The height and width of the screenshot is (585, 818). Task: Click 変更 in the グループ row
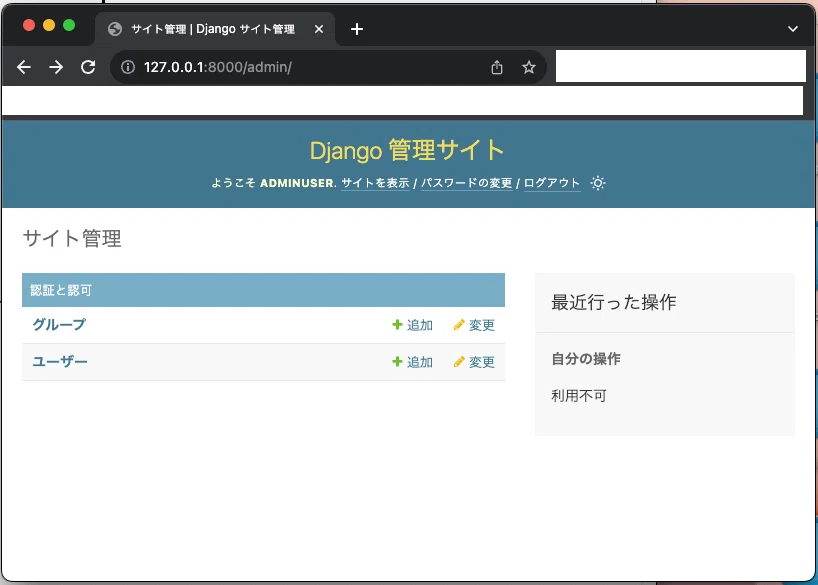click(x=482, y=325)
